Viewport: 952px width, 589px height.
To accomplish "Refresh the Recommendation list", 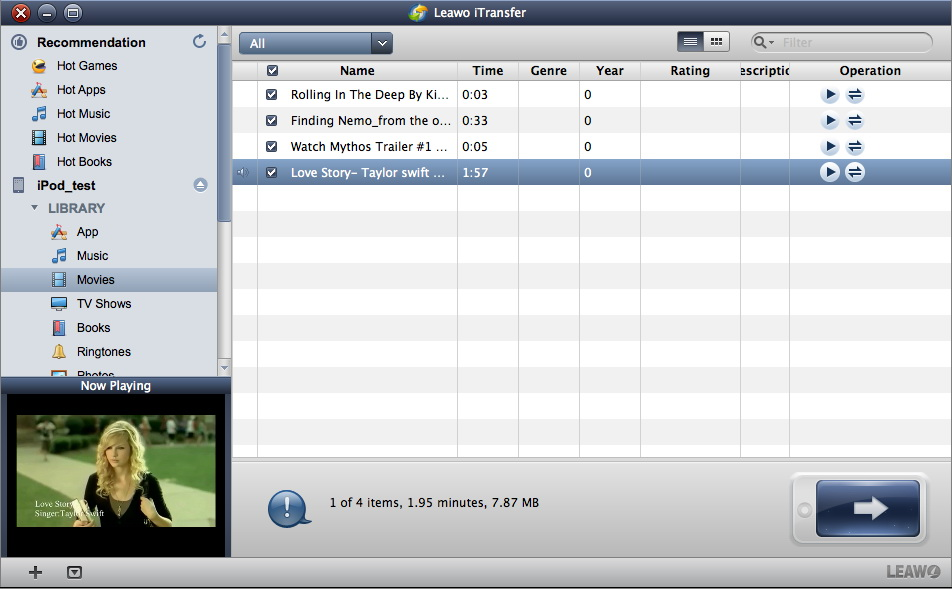I will [199, 41].
